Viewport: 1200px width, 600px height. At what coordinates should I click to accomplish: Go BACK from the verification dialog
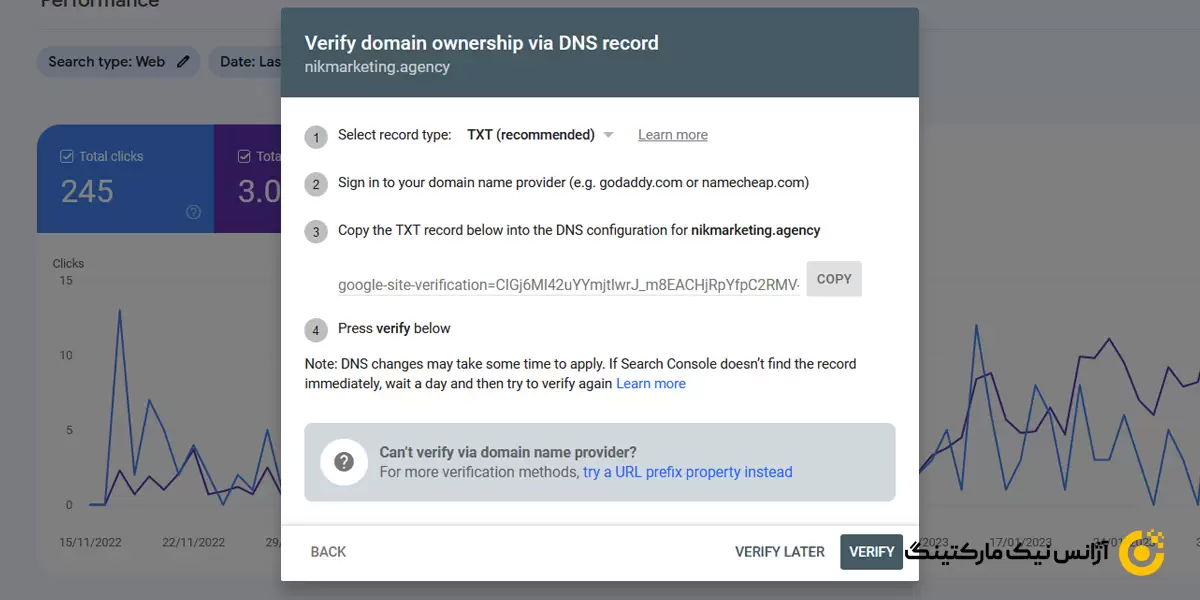point(328,552)
